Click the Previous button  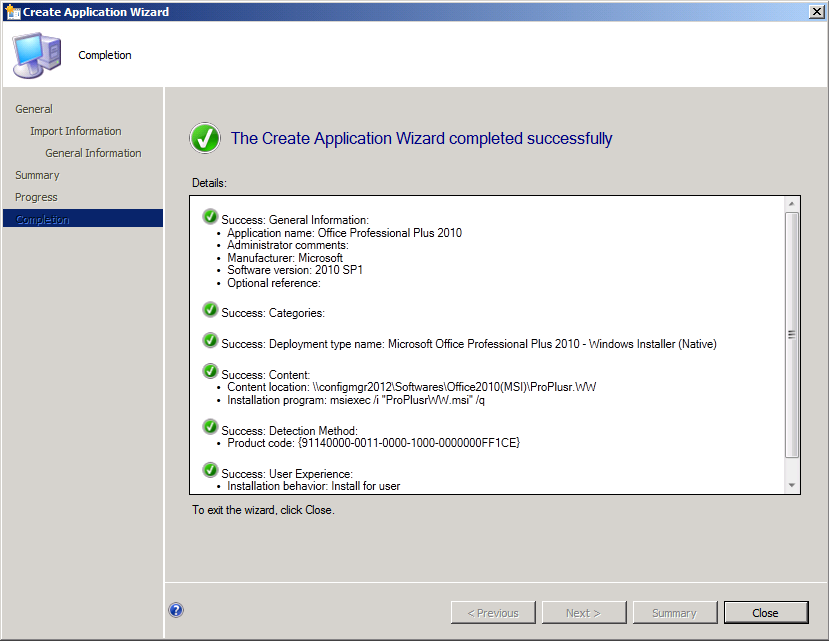[493, 612]
